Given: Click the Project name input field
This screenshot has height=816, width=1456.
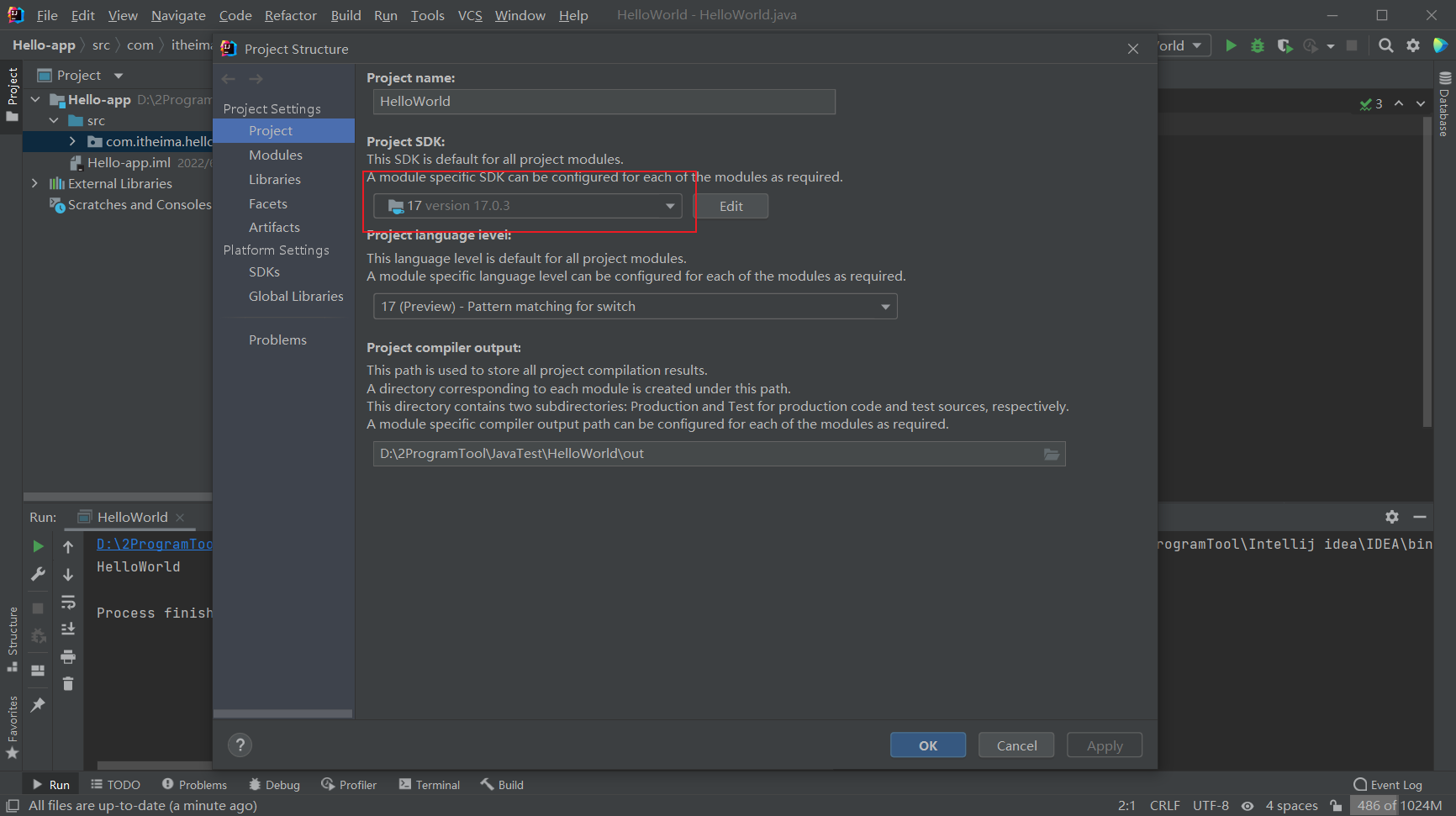Looking at the screenshot, I should (x=604, y=102).
